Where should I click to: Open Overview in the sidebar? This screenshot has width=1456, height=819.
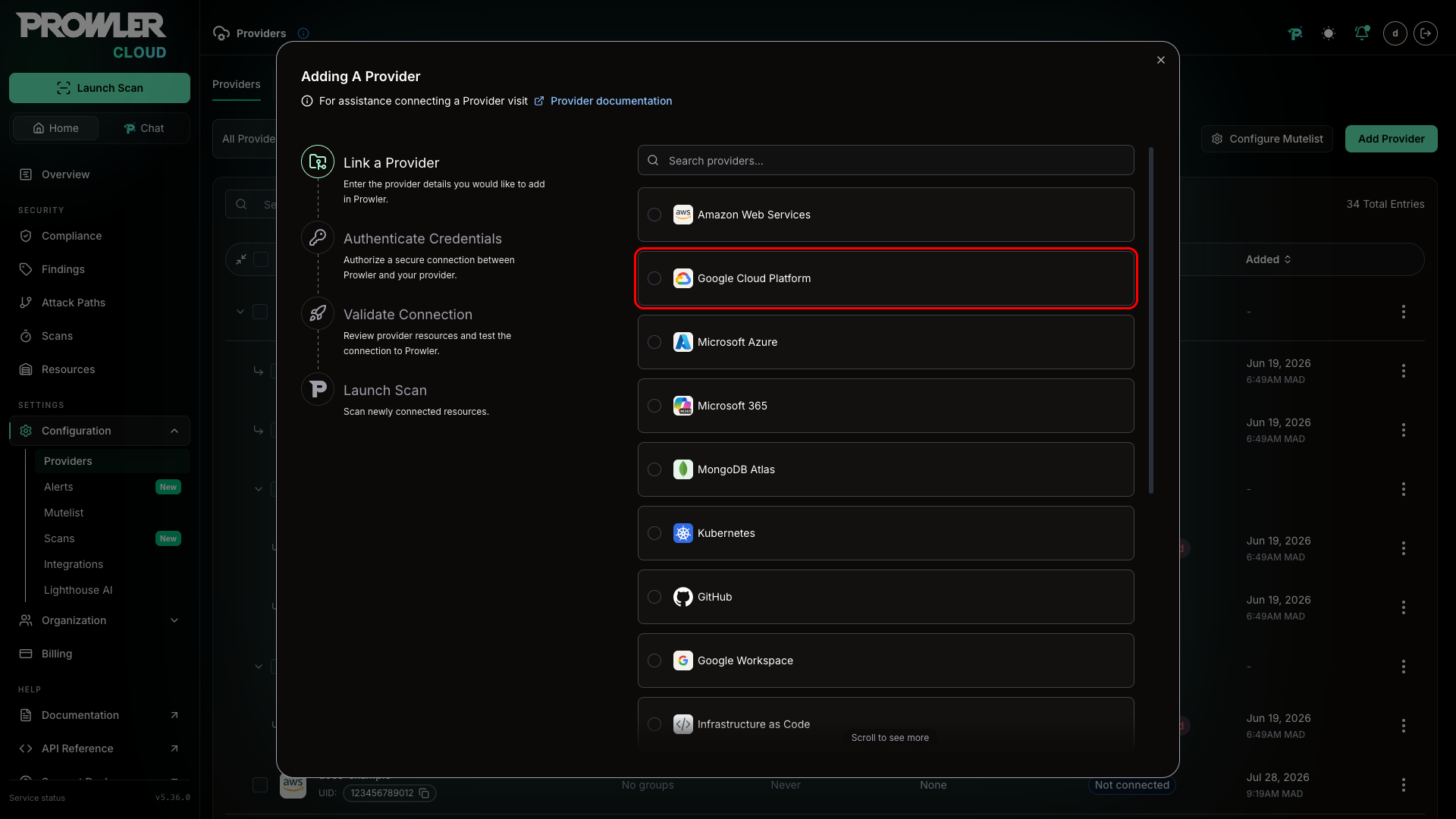99,174
